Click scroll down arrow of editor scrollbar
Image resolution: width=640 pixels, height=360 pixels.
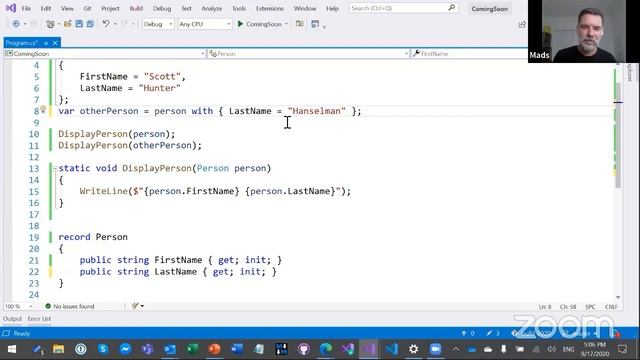pyautogui.click(x=618, y=297)
